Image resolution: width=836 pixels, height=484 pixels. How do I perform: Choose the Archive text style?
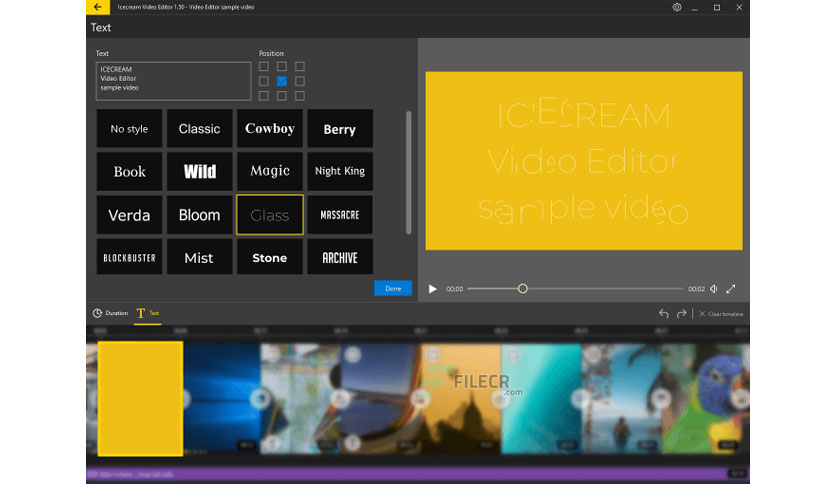340,257
